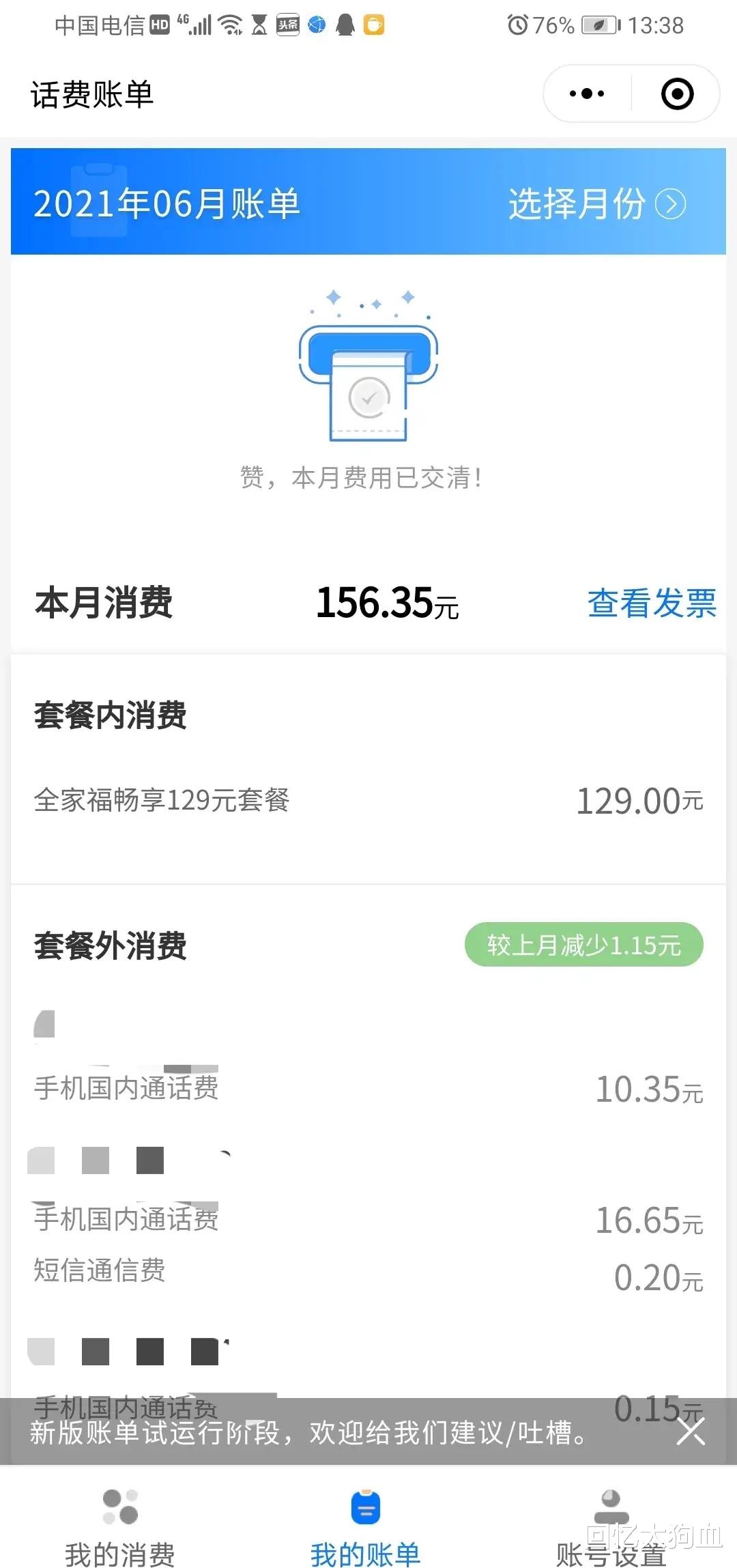This screenshot has width=737, height=1568.
Task: Switch to 账号设置 tab
Action: pos(611,1554)
